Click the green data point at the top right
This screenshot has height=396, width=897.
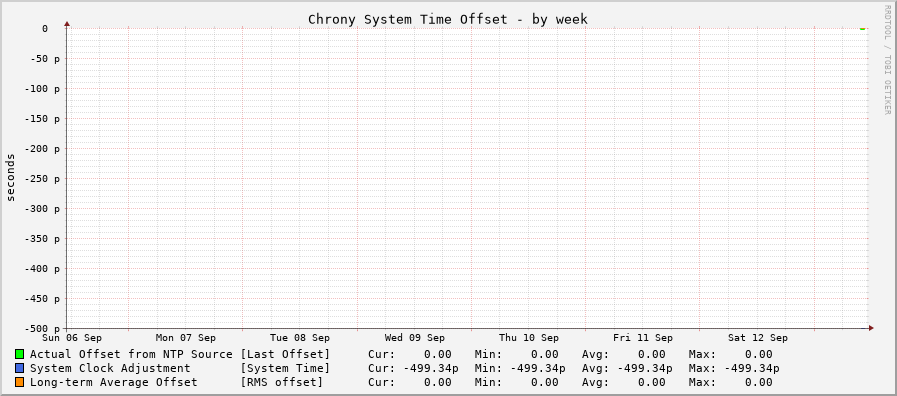(863, 28)
